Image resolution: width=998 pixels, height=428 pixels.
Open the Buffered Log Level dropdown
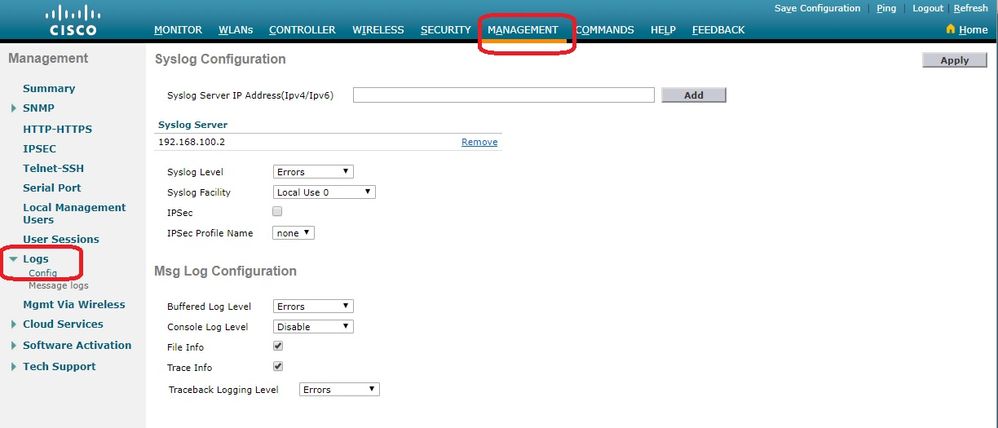313,306
